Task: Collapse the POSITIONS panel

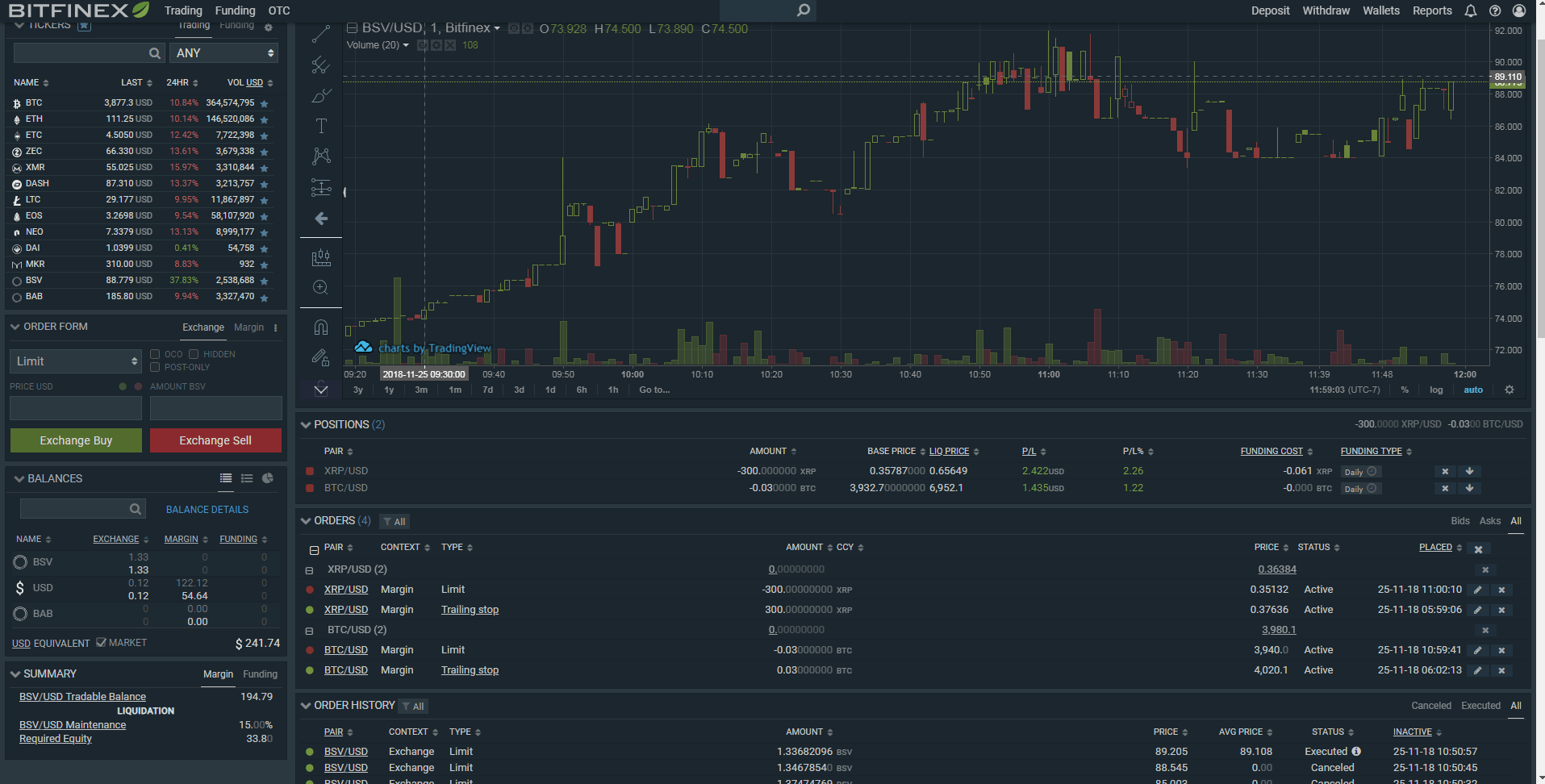Action: 306,424
